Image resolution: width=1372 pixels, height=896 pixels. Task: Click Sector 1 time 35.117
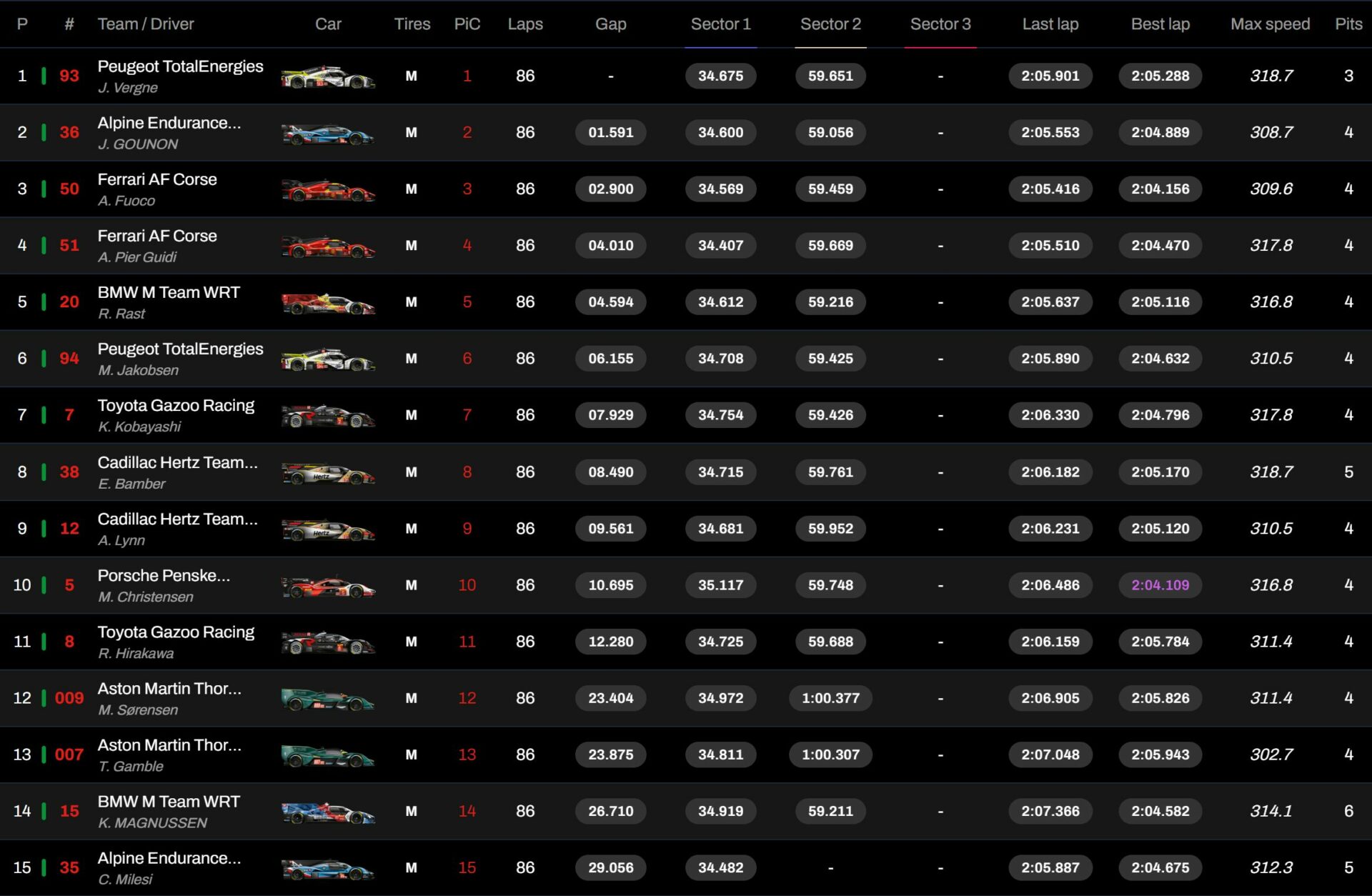click(720, 585)
